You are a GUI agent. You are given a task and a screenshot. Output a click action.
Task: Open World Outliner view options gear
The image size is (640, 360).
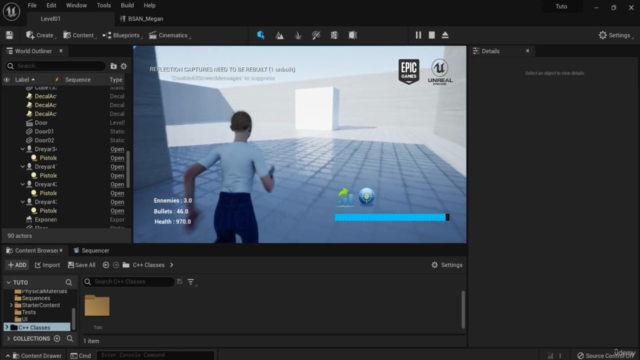124,66
